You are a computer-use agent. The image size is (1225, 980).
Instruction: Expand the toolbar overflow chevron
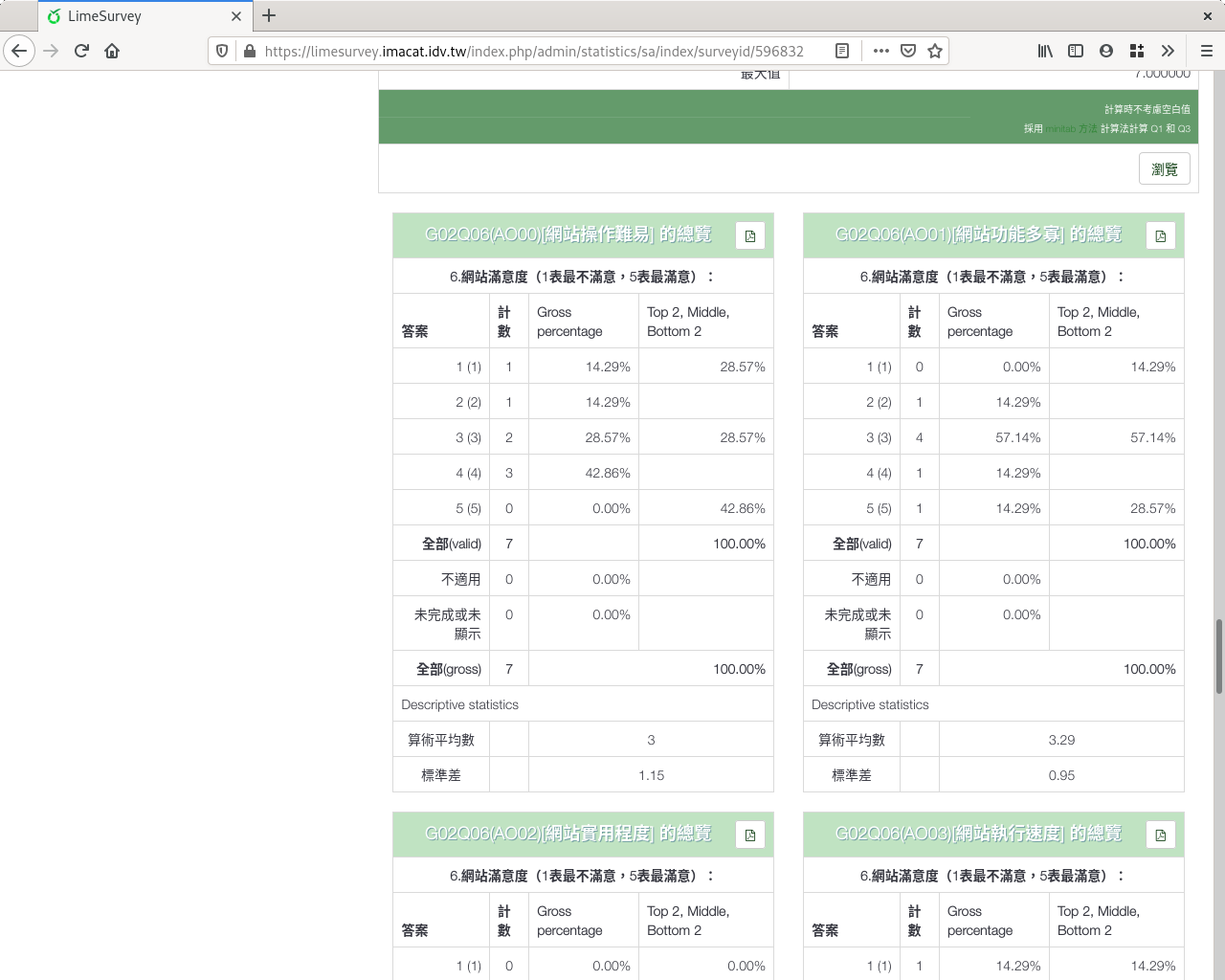[x=1168, y=51]
